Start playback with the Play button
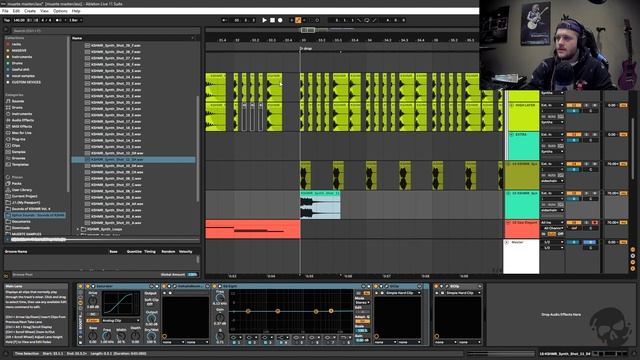640x360 pixels. pos(264,20)
